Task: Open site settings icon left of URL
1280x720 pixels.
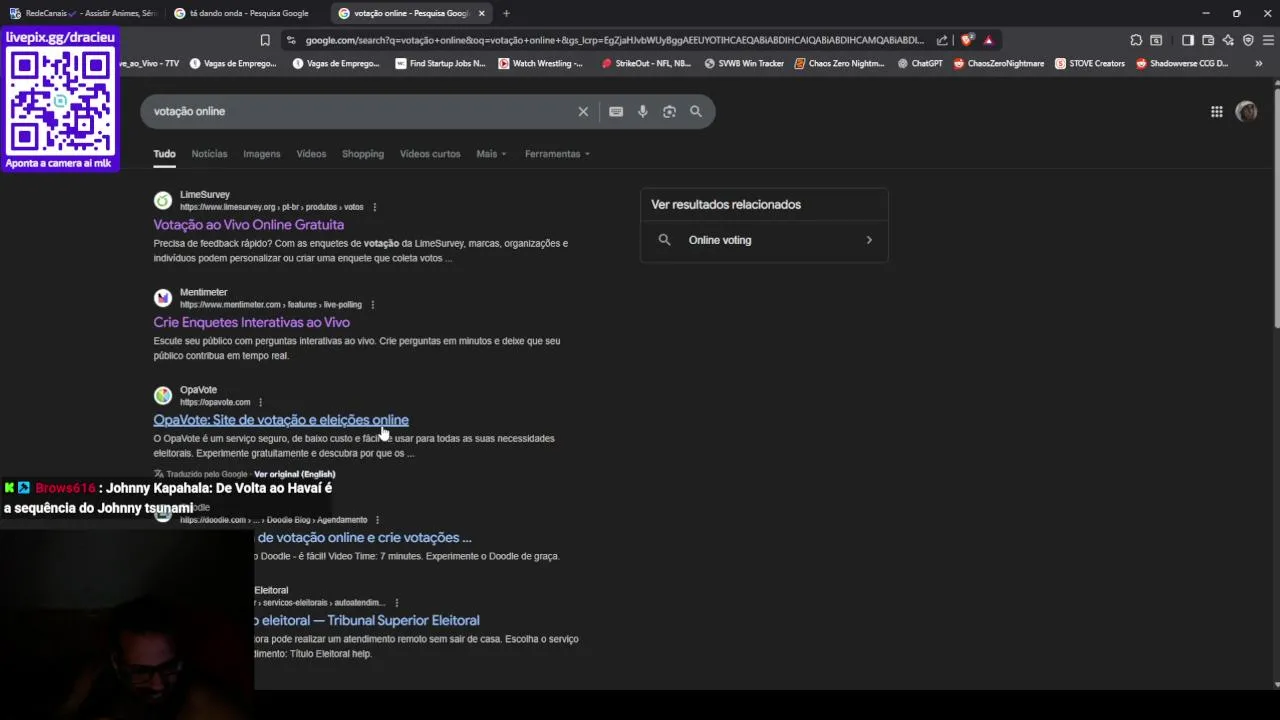Action: click(291, 40)
